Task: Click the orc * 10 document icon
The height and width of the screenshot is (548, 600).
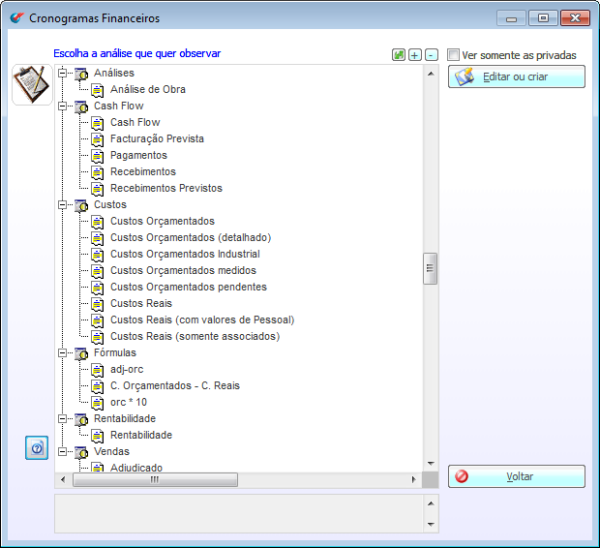Action: [98, 403]
